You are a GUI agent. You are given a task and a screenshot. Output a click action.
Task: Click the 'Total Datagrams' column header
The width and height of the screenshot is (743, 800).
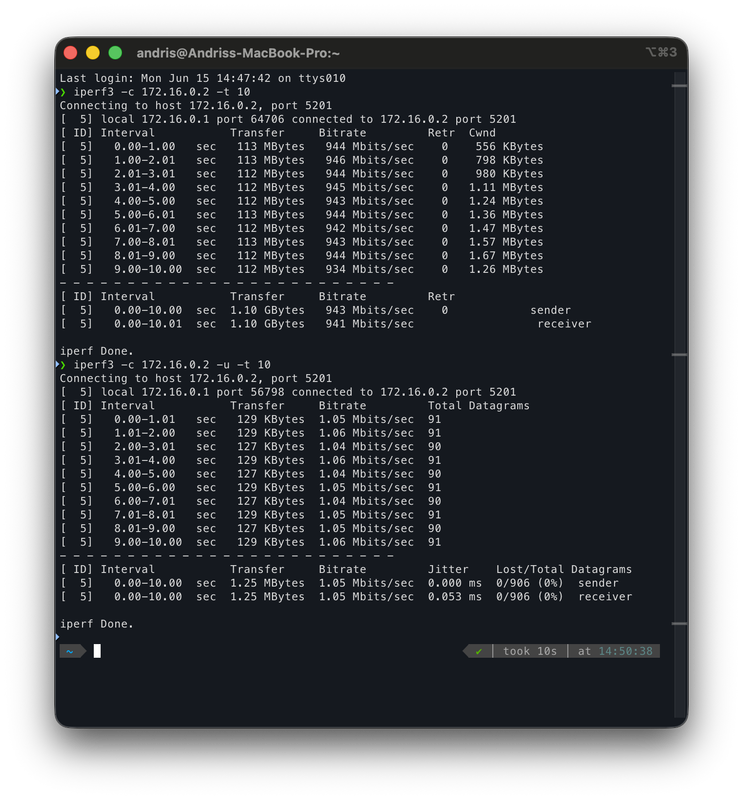click(x=479, y=406)
